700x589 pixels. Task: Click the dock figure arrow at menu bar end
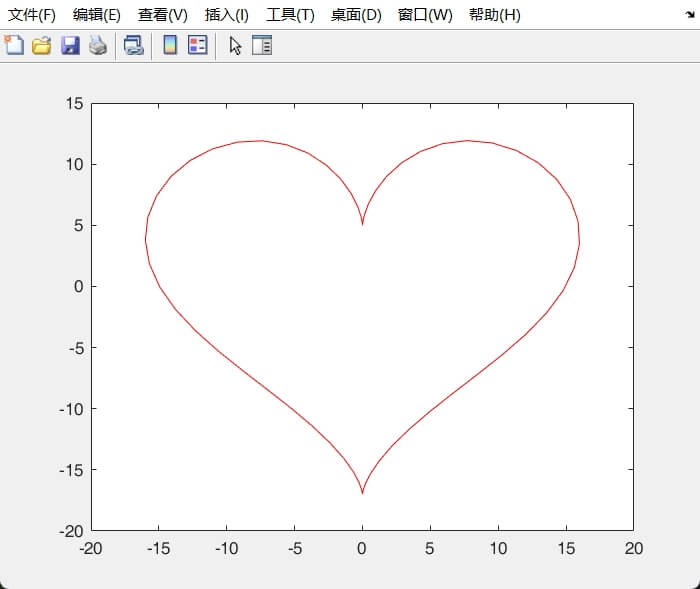pos(690,15)
